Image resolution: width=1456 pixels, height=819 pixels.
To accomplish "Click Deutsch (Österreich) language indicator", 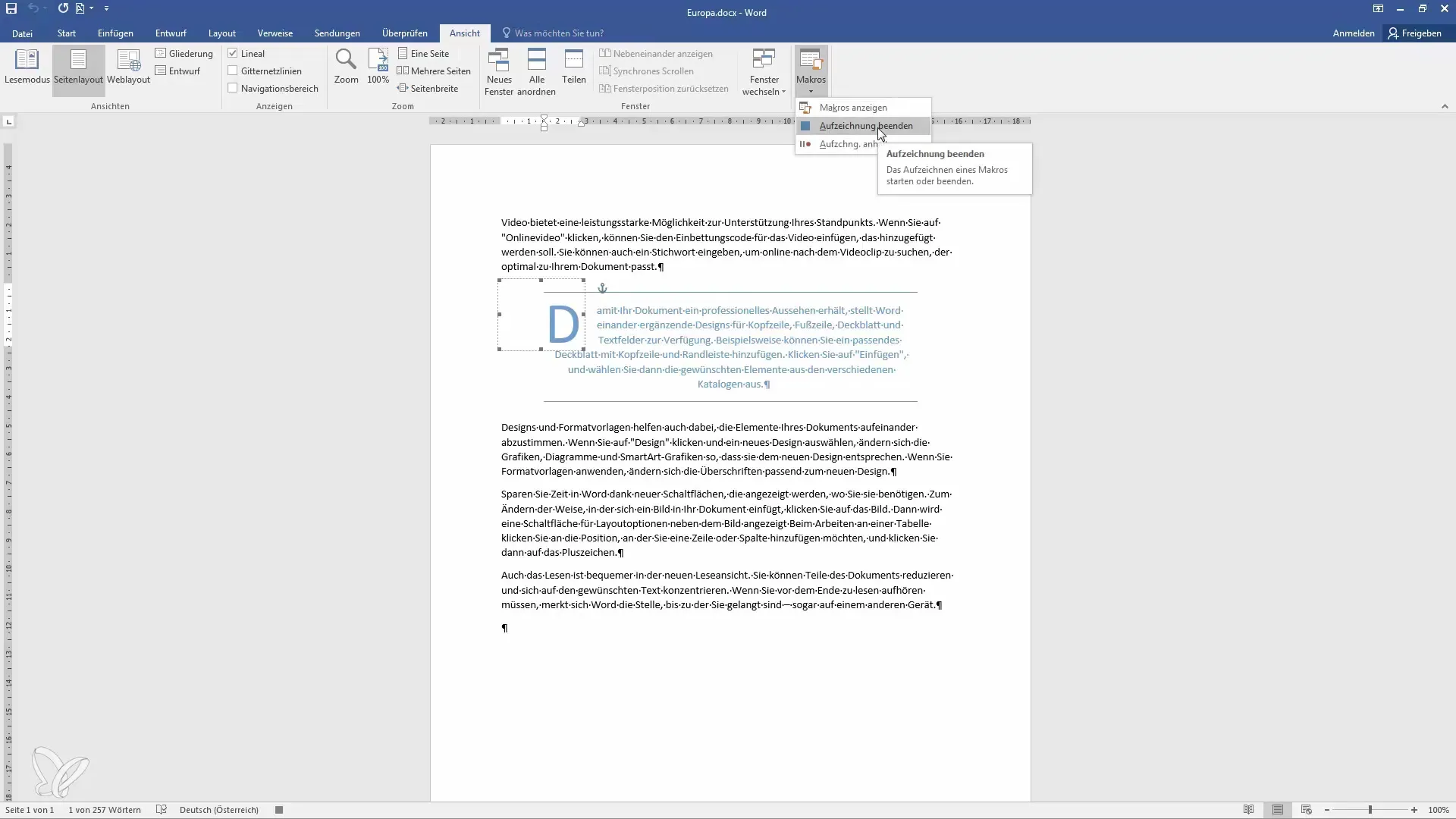I will (218, 810).
